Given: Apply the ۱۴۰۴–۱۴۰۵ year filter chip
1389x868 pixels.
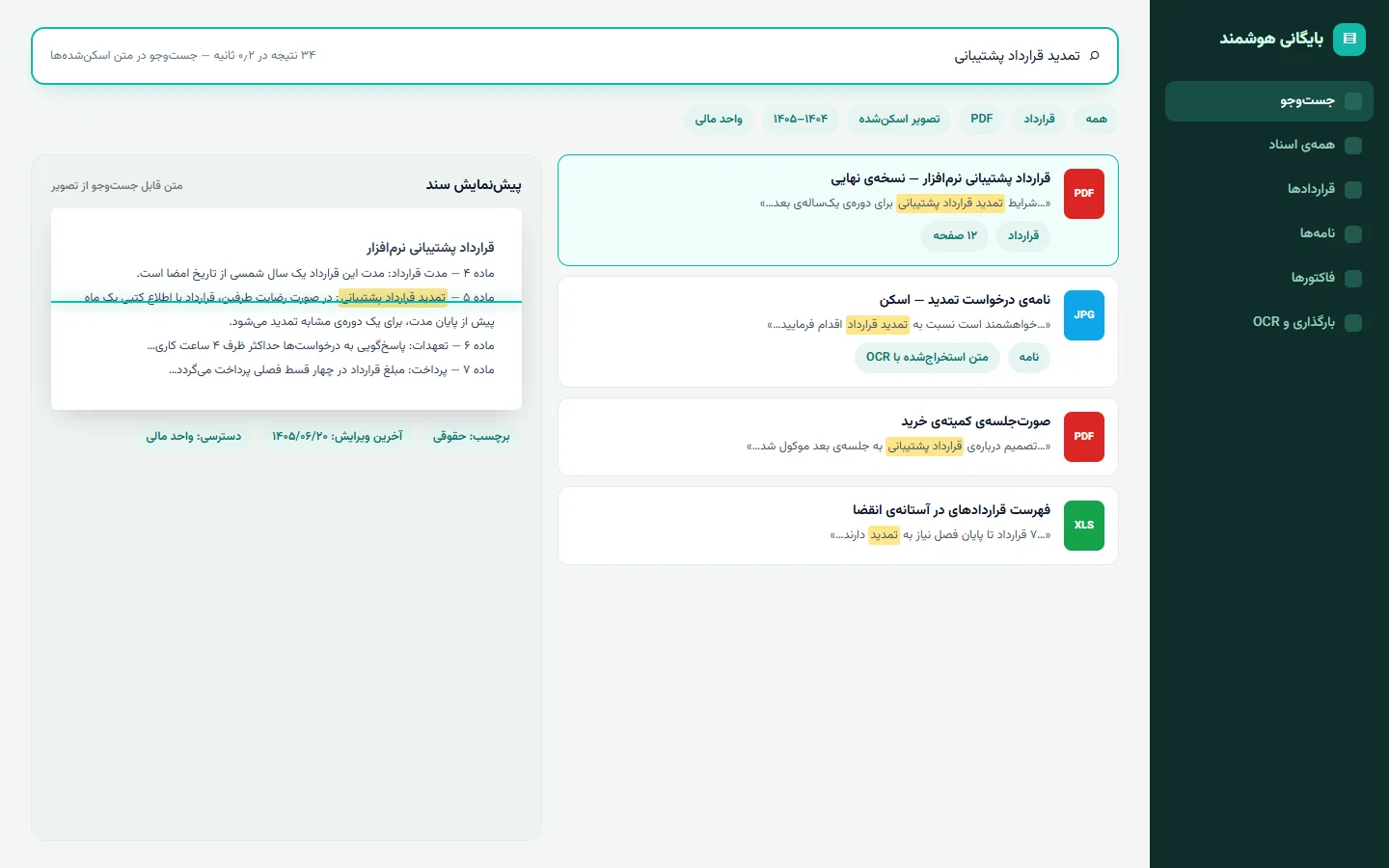Looking at the screenshot, I should (x=801, y=120).
